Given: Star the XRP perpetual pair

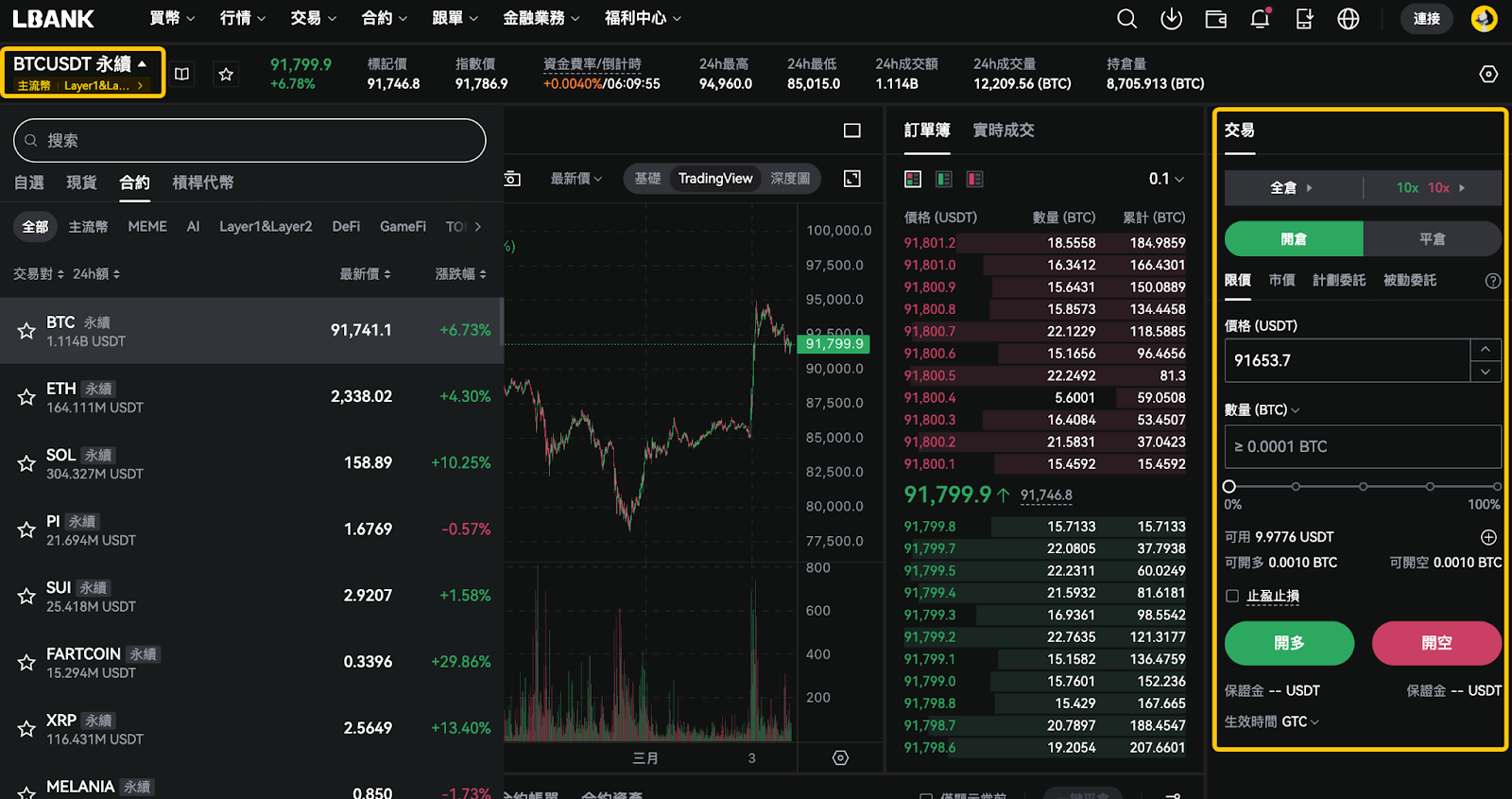Looking at the screenshot, I should pos(26,728).
